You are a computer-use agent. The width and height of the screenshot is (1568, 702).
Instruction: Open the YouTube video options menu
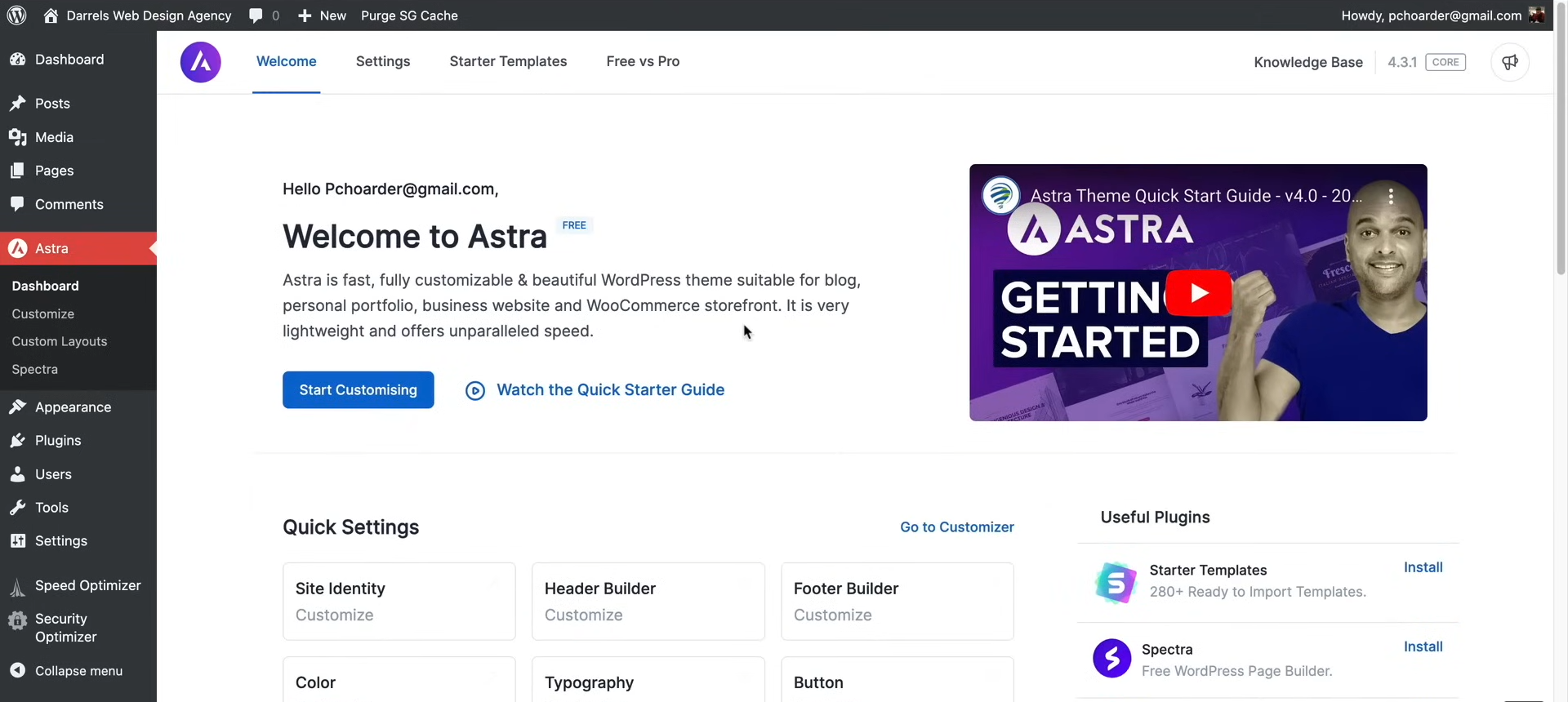coord(1391,196)
